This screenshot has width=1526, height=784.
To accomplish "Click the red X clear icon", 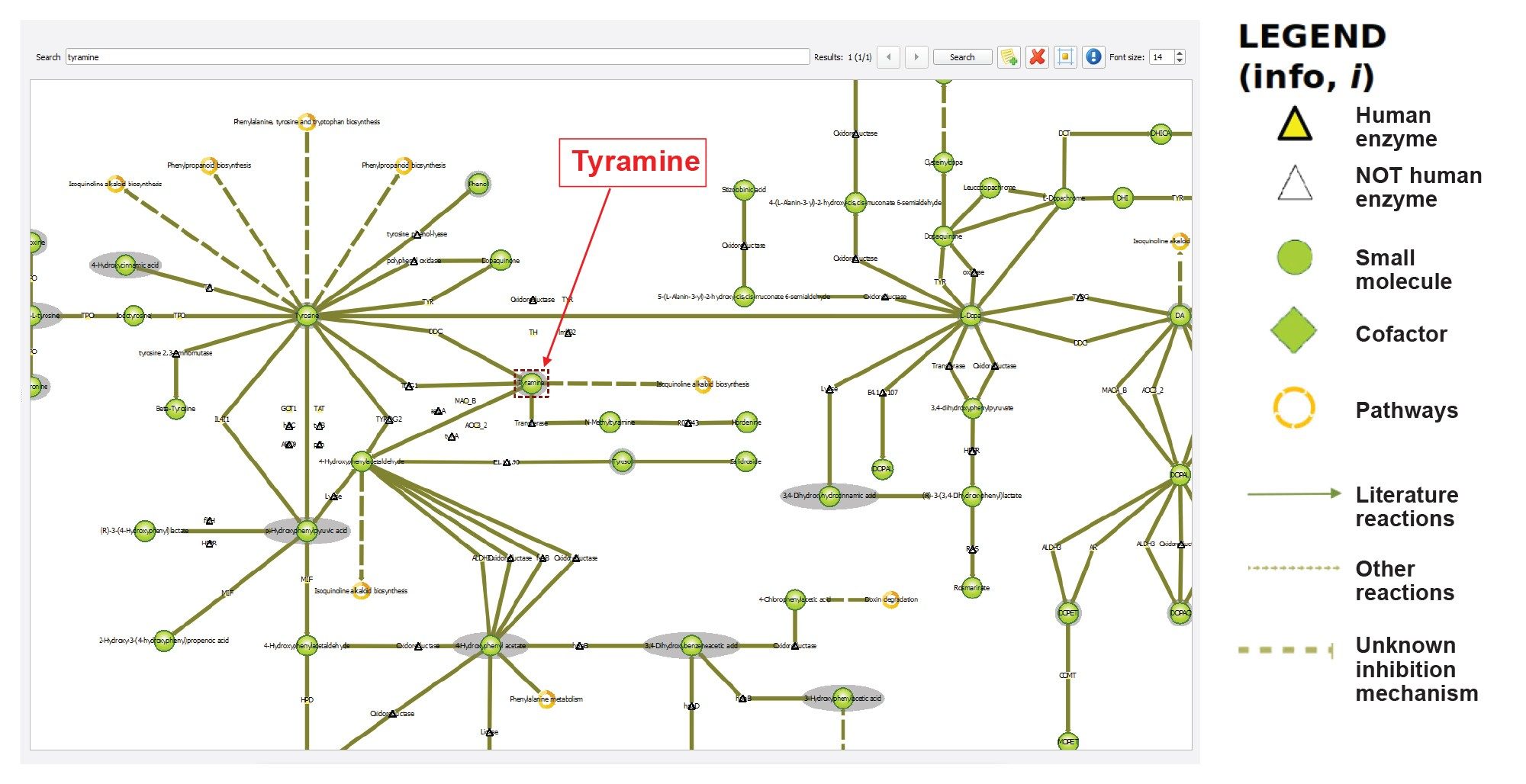I will pyautogui.click(x=1037, y=57).
